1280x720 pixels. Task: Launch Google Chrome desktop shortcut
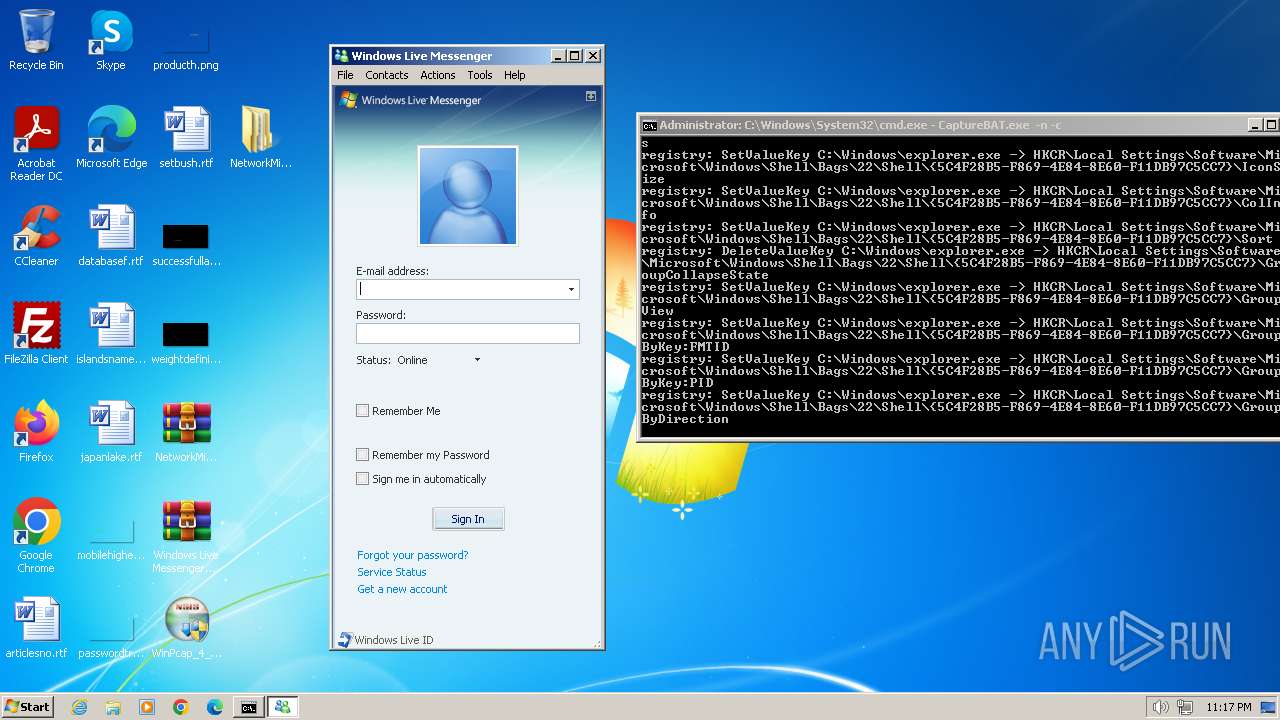pos(36,536)
